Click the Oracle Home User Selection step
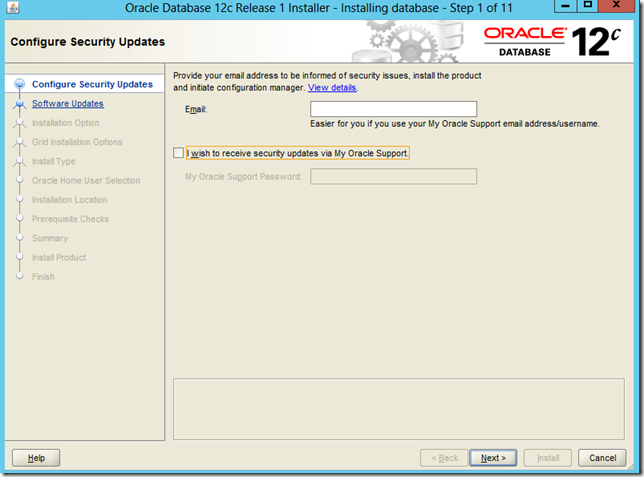Viewport: 644px width, 477px height. pyautogui.click(x=86, y=181)
